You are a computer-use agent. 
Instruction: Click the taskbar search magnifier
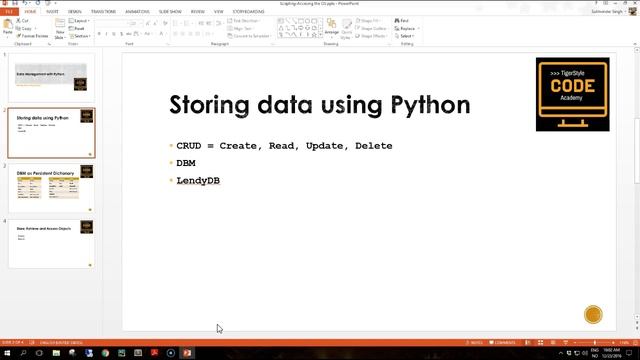pyautogui.click(x=23, y=353)
